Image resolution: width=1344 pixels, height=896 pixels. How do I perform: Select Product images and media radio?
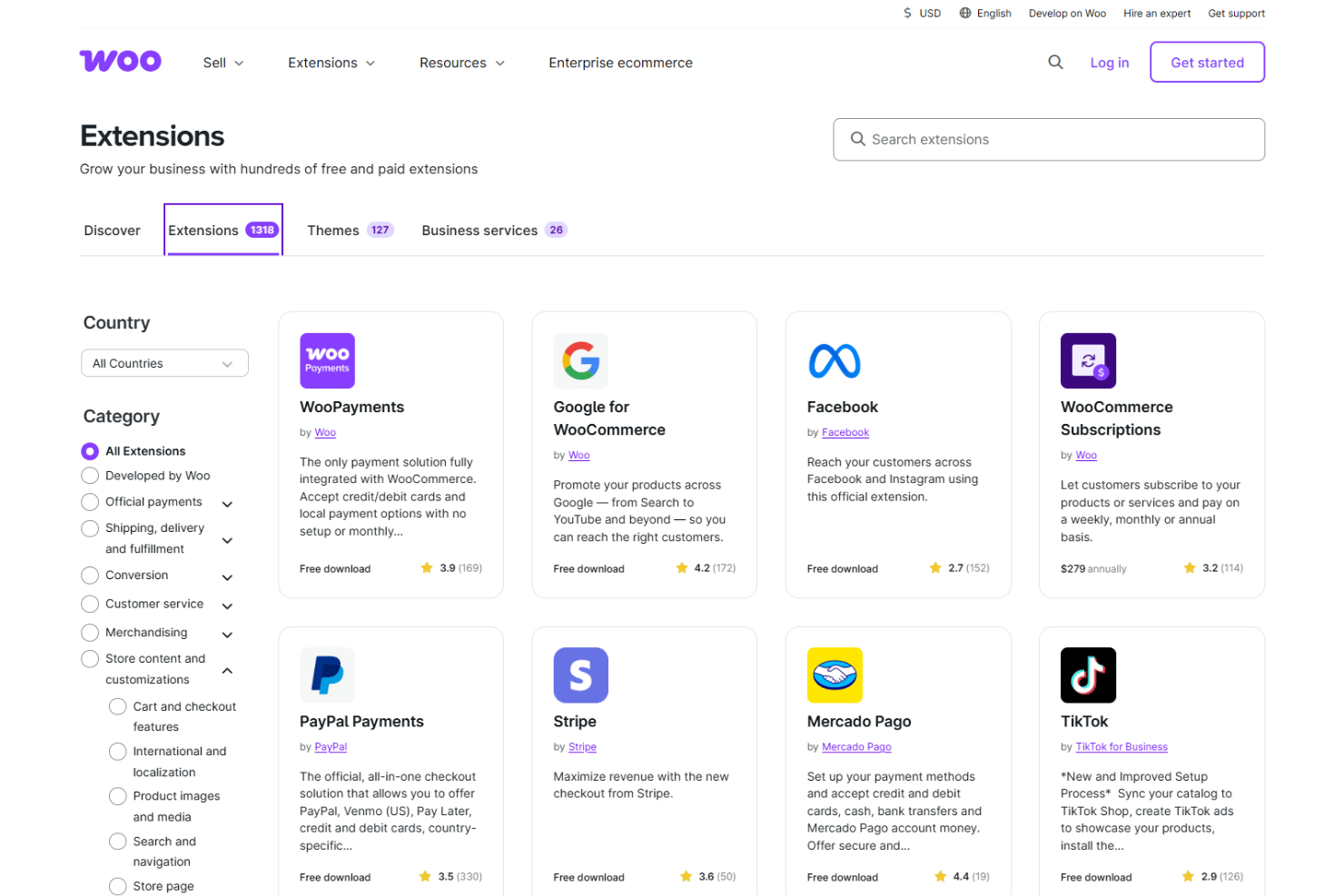click(x=118, y=796)
